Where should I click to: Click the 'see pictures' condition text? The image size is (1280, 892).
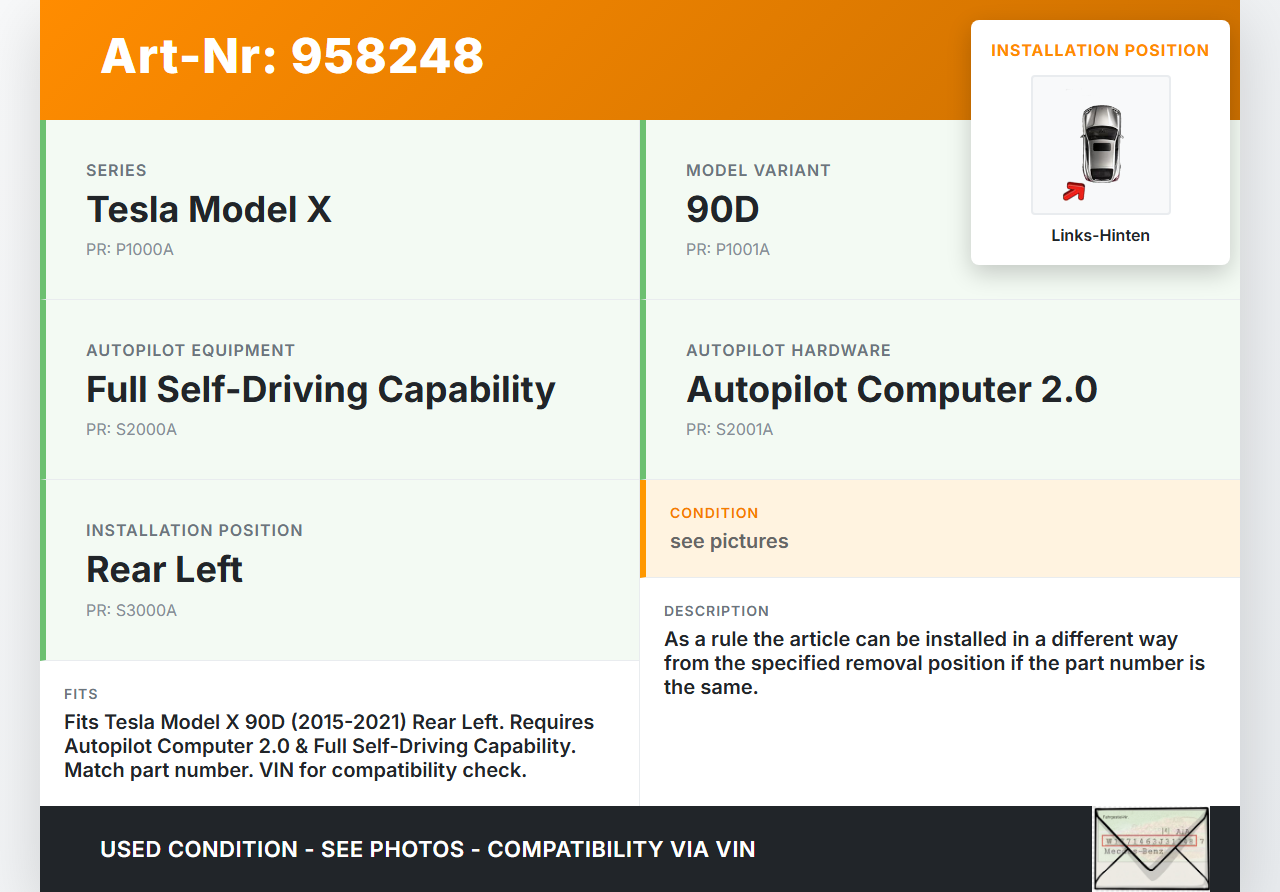729,542
